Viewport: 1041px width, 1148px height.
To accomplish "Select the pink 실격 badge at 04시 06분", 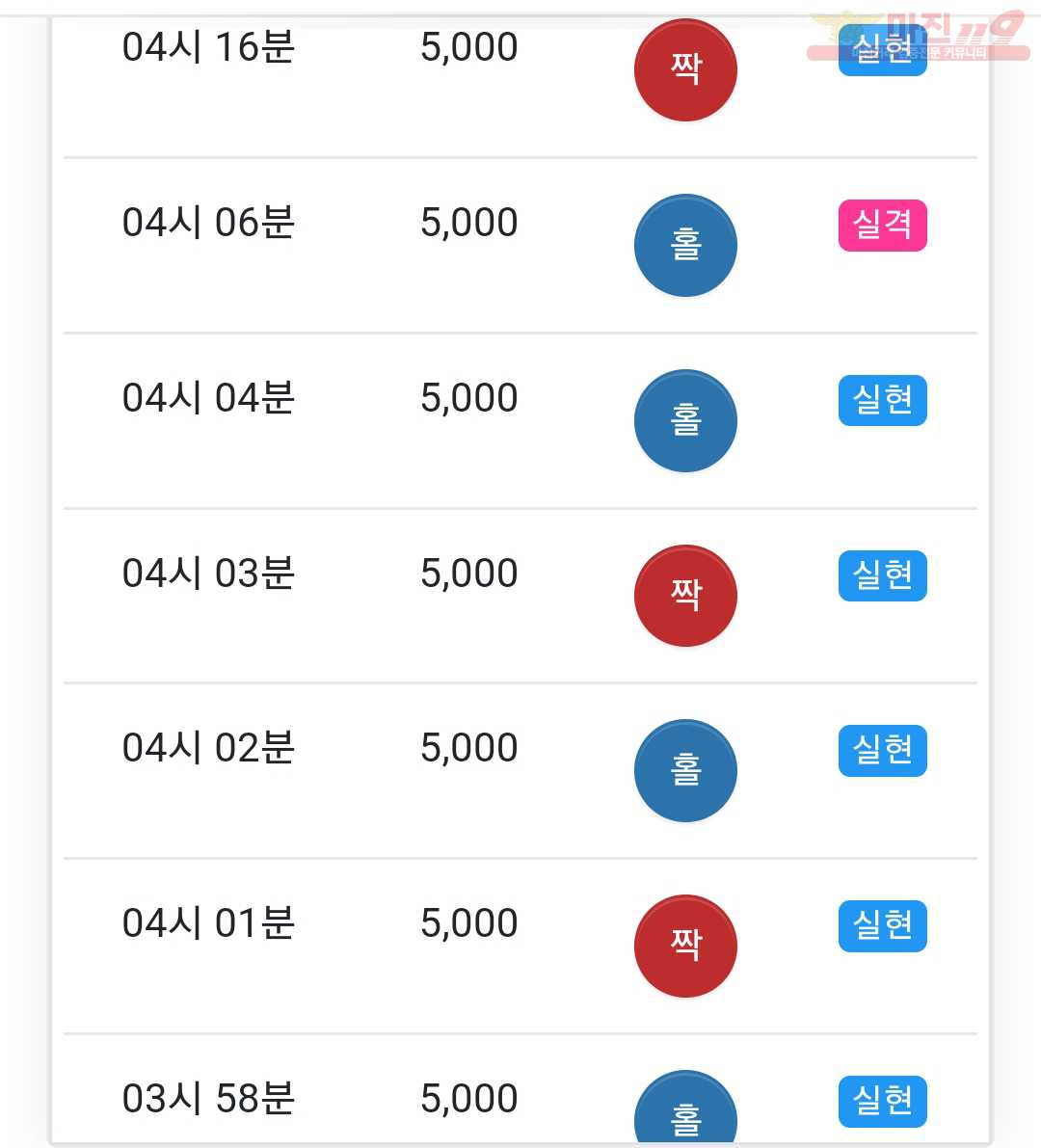I will 883,225.
